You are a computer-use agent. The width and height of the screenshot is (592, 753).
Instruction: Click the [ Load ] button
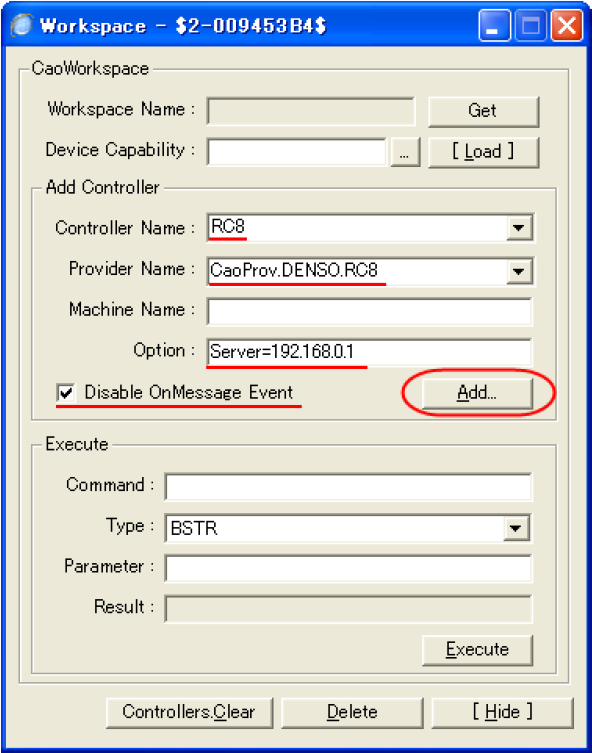483,152
